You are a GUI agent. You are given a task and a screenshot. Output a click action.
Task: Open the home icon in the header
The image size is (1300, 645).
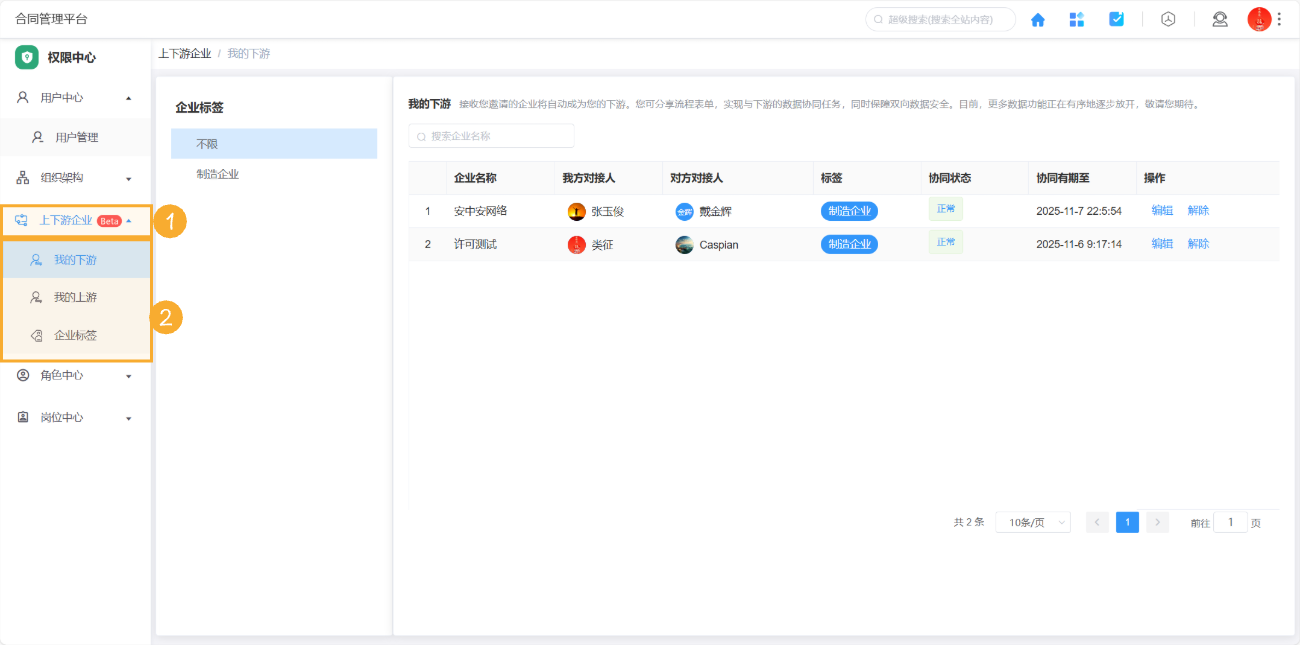pos(1037,18)
